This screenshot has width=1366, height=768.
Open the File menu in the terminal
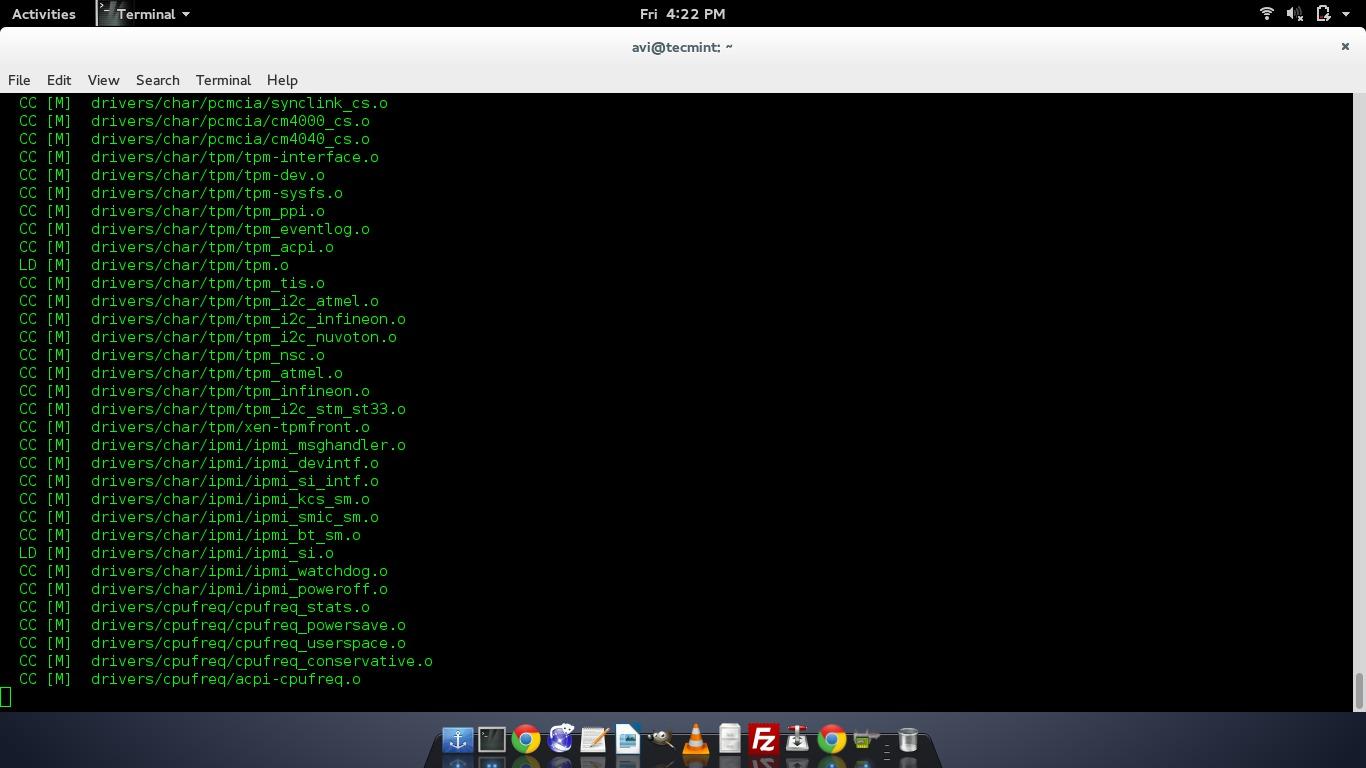19,80
